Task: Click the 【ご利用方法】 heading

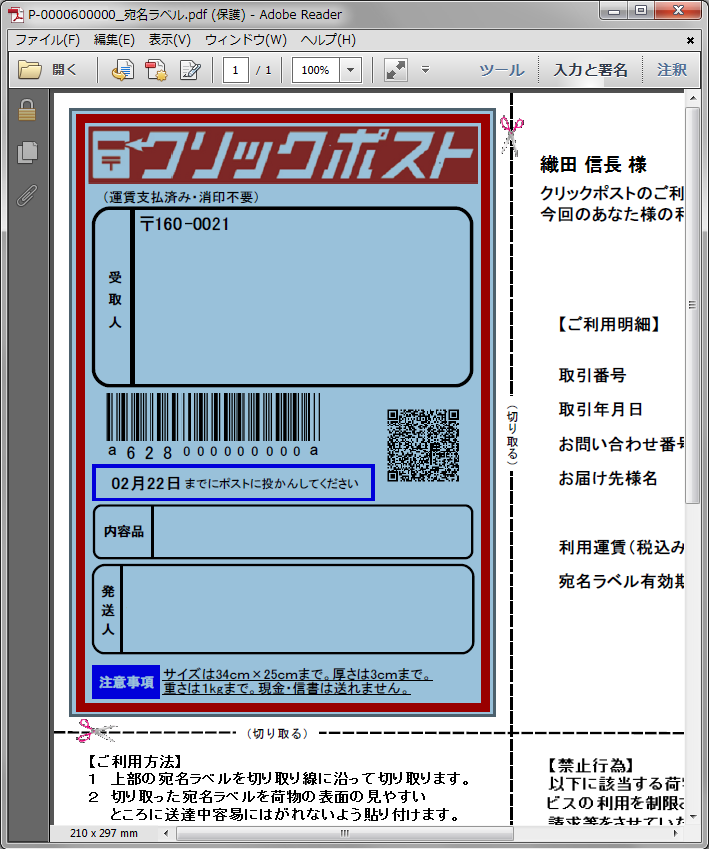Action: click(x=134, y=762)
